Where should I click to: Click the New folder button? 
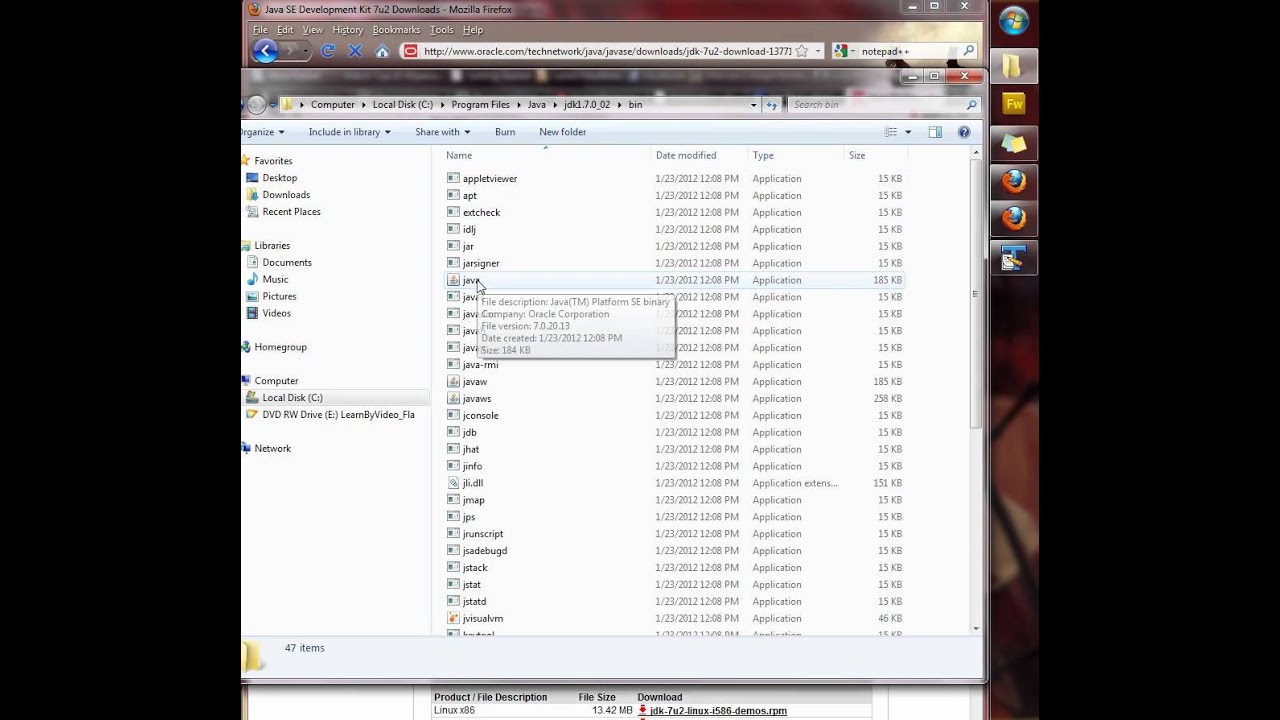562,132
